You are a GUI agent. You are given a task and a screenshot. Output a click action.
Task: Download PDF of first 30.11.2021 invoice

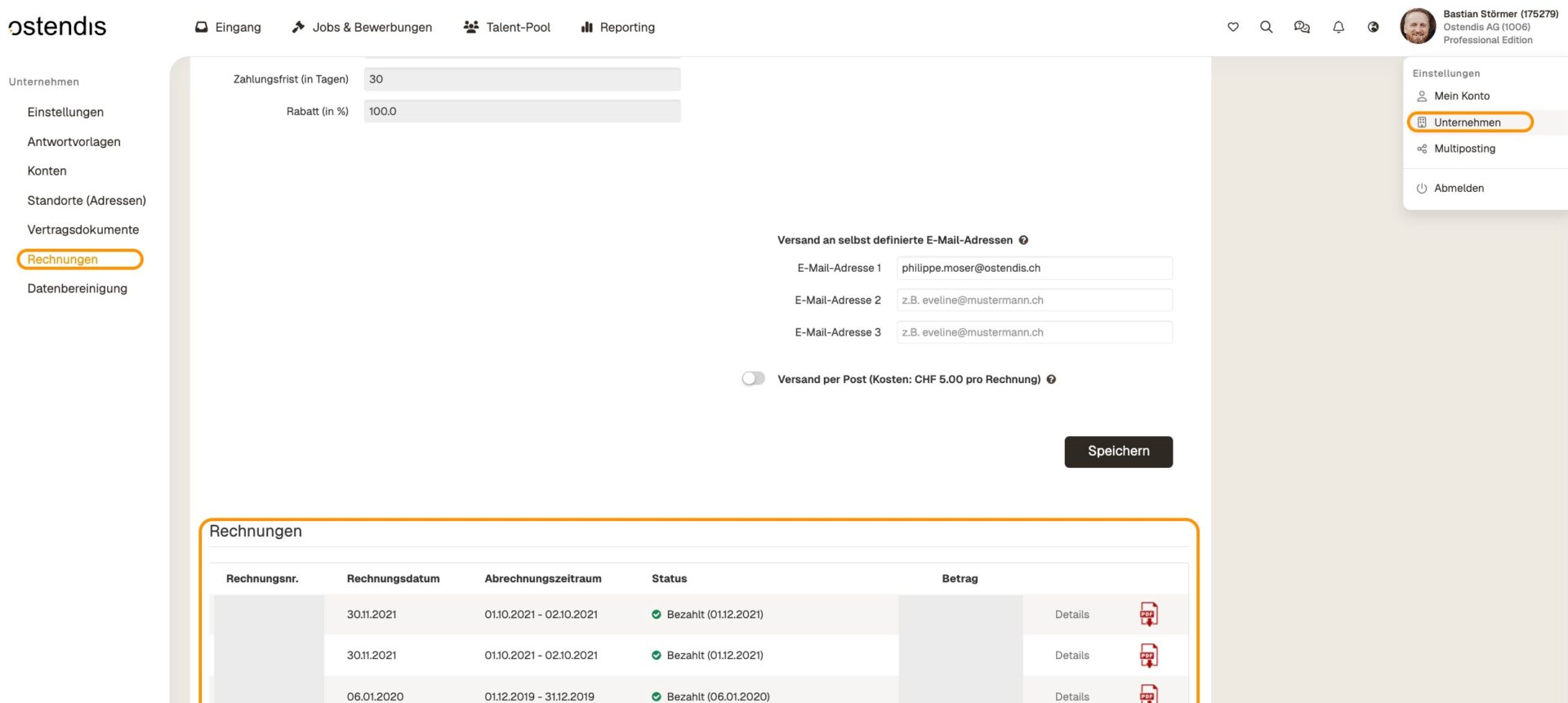click(1148, 614)
